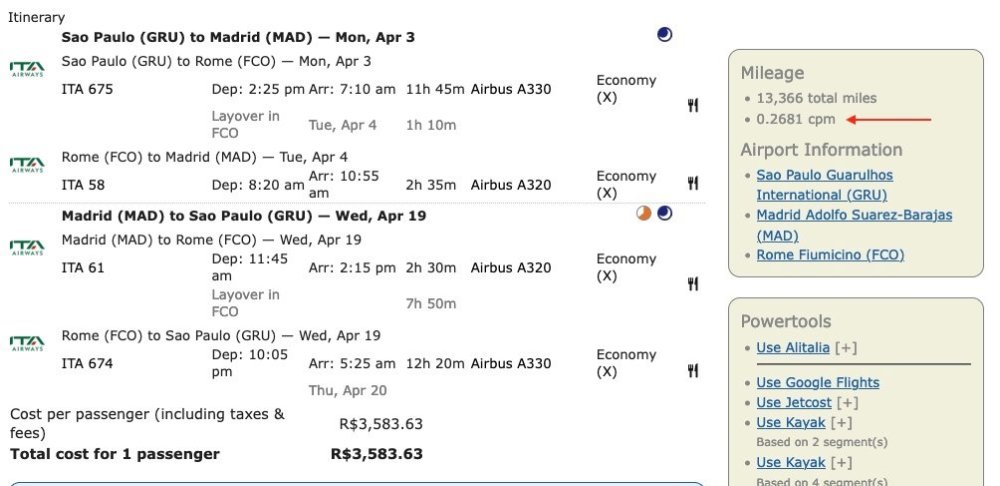This screenshot has height=486, width=1000.
Task: Expand the [+] options next to Use Jetcost
Action: [847, 403]
